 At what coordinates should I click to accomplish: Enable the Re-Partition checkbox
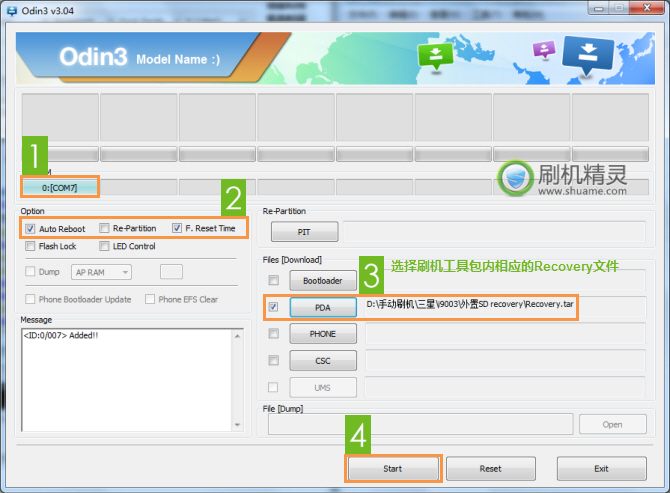(104, 228)
